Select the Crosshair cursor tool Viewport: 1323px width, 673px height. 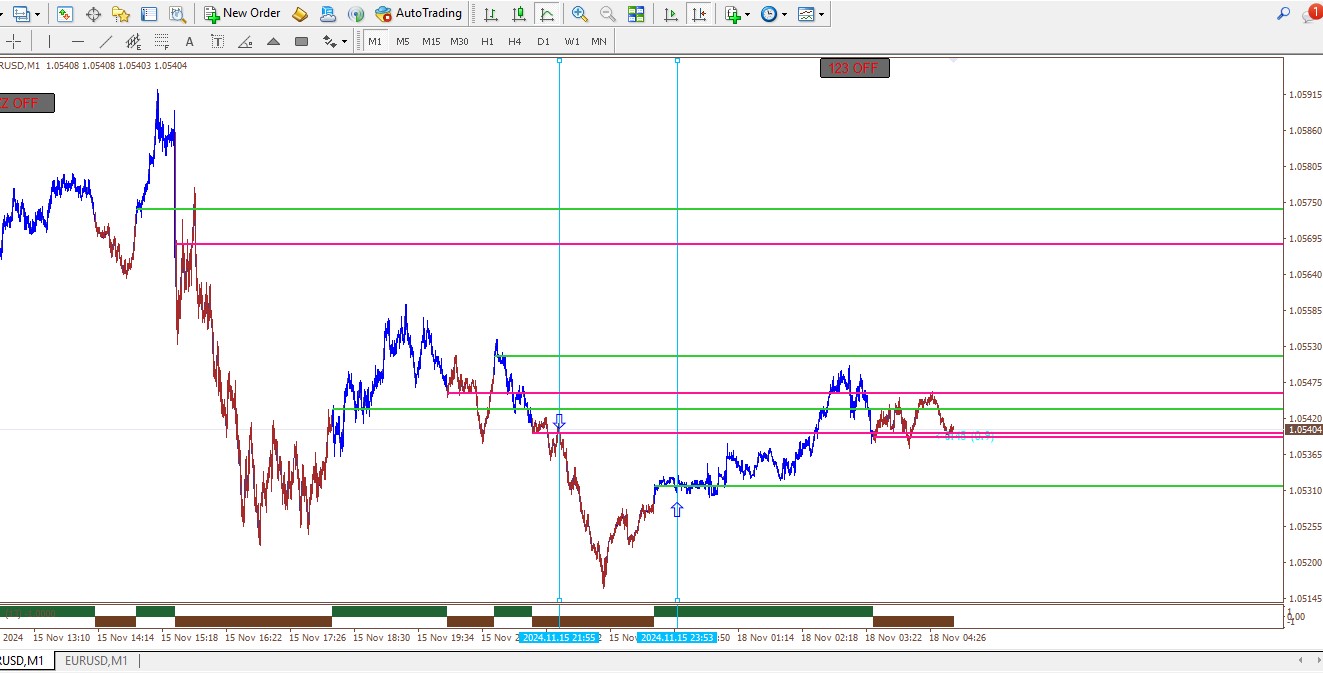pyautogui.click(x=14, y=41)
